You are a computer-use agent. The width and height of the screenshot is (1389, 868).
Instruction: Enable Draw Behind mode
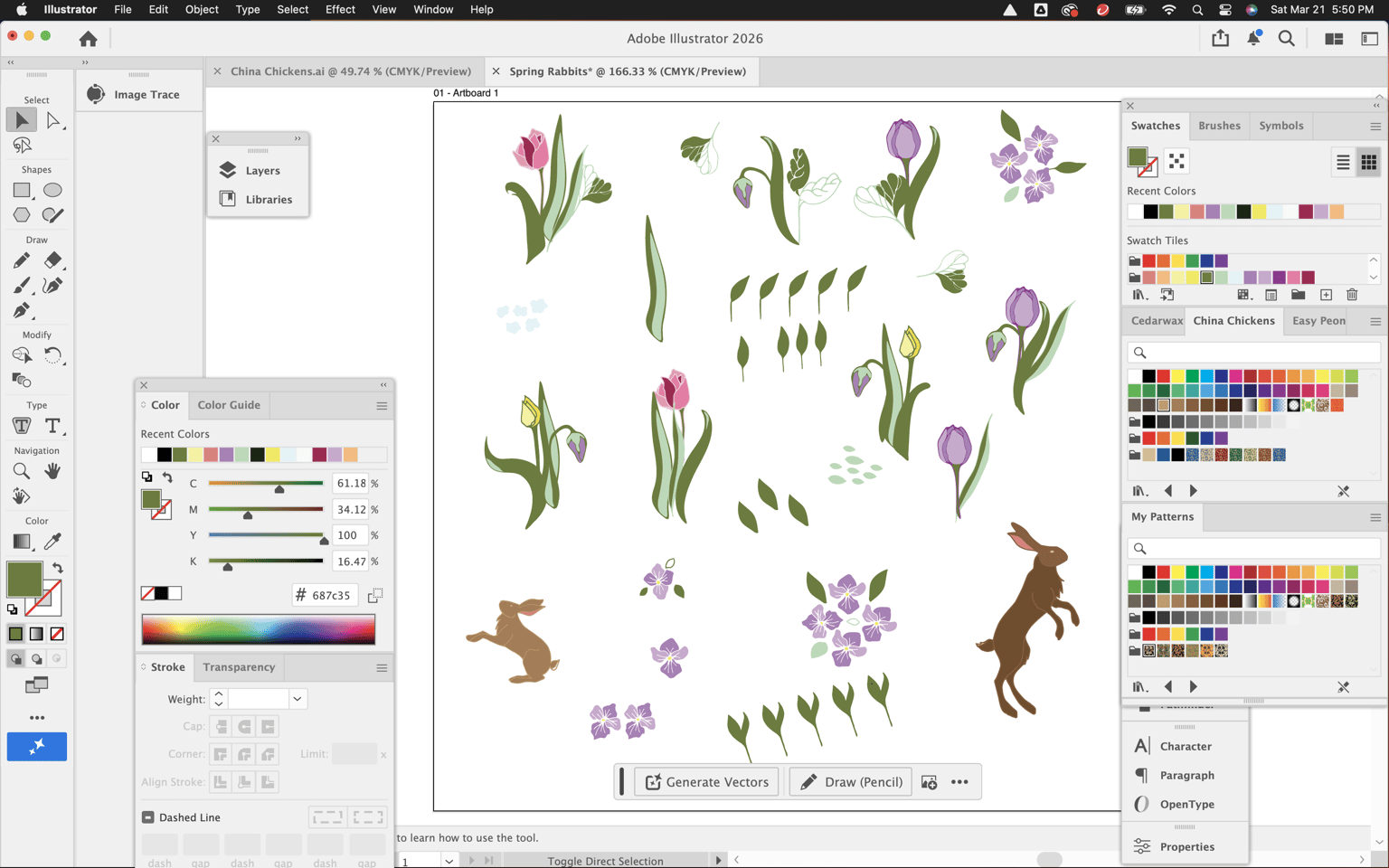pos(36,659)
